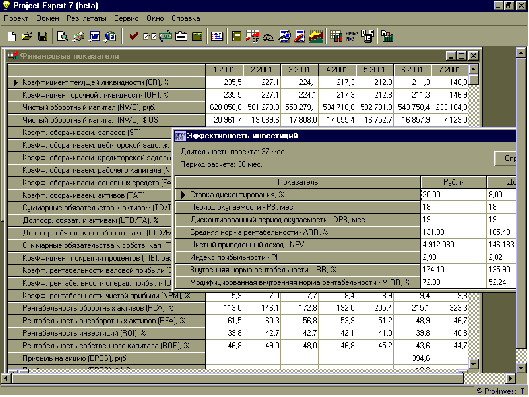This screenshot has width=529, height=397.
Task: Click the blue chart sheet toolbar icon
Action: click(284, 36)
